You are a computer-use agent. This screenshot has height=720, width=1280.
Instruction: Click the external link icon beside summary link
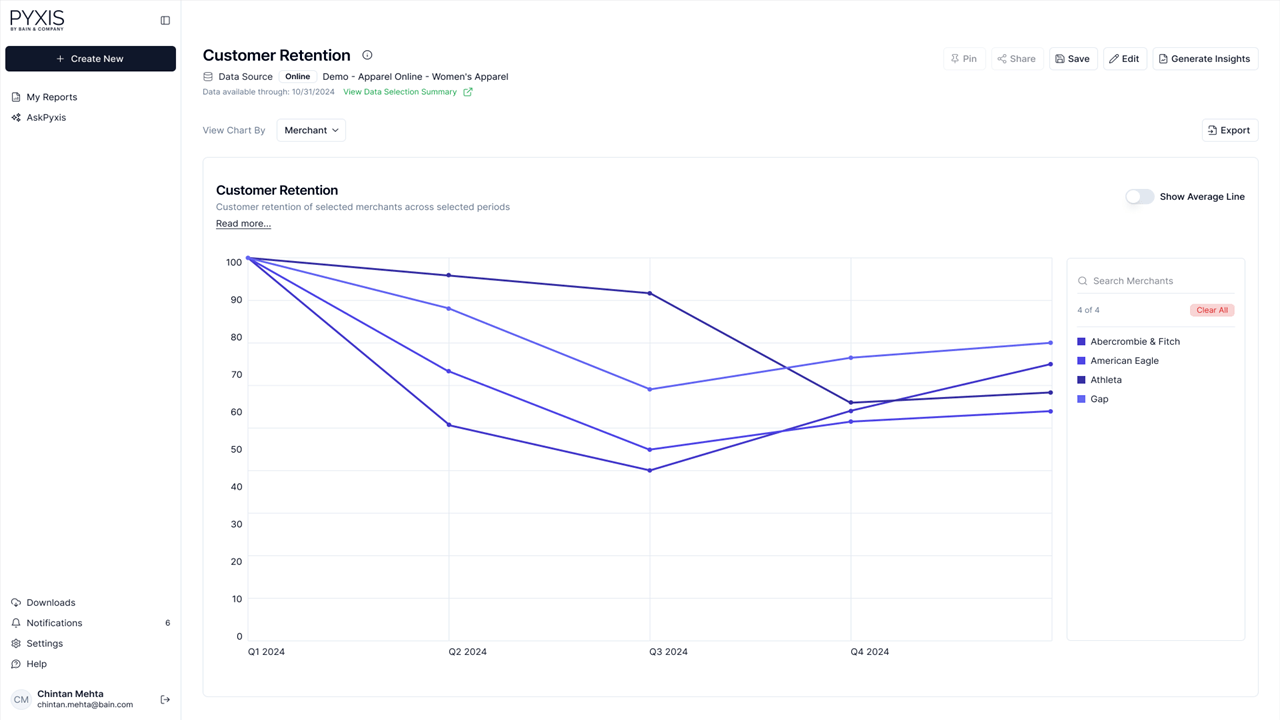pos(468,92)
